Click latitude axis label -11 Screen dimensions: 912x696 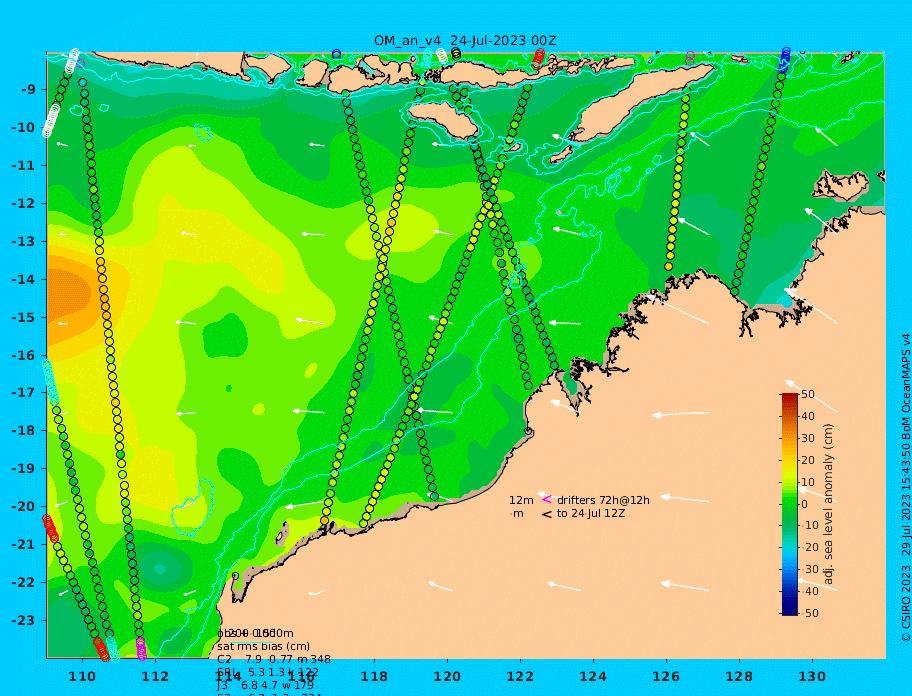click(23, 166)
